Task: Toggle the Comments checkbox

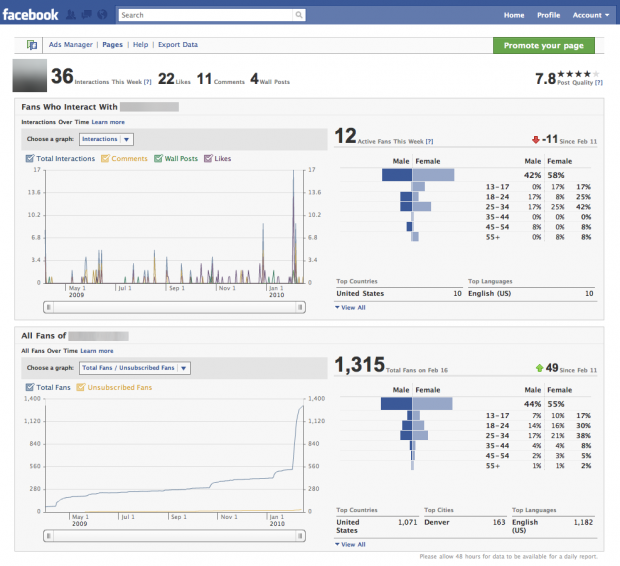Action: [105, 159]
